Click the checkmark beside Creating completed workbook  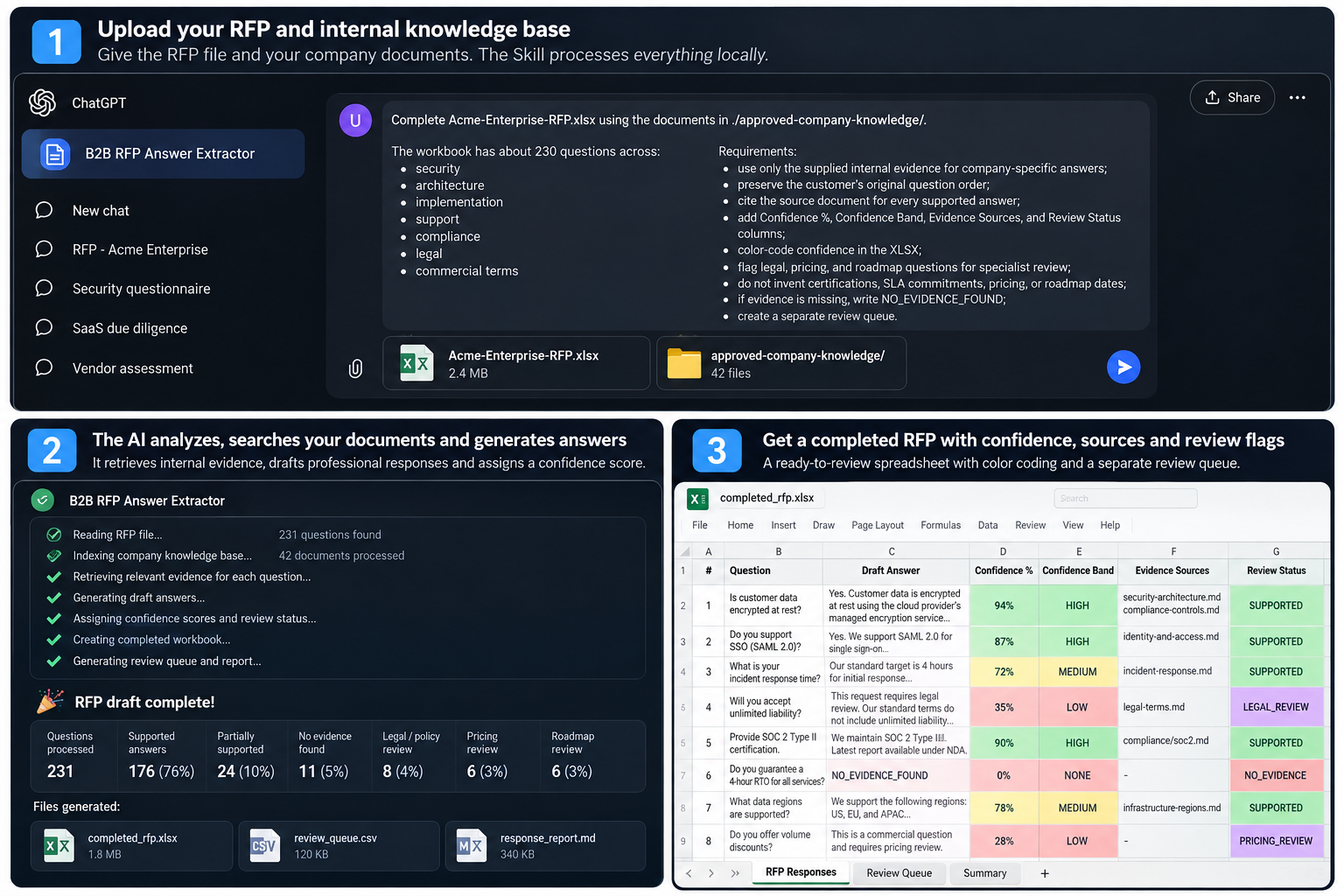pyautogui.click(x=54, y=640)
